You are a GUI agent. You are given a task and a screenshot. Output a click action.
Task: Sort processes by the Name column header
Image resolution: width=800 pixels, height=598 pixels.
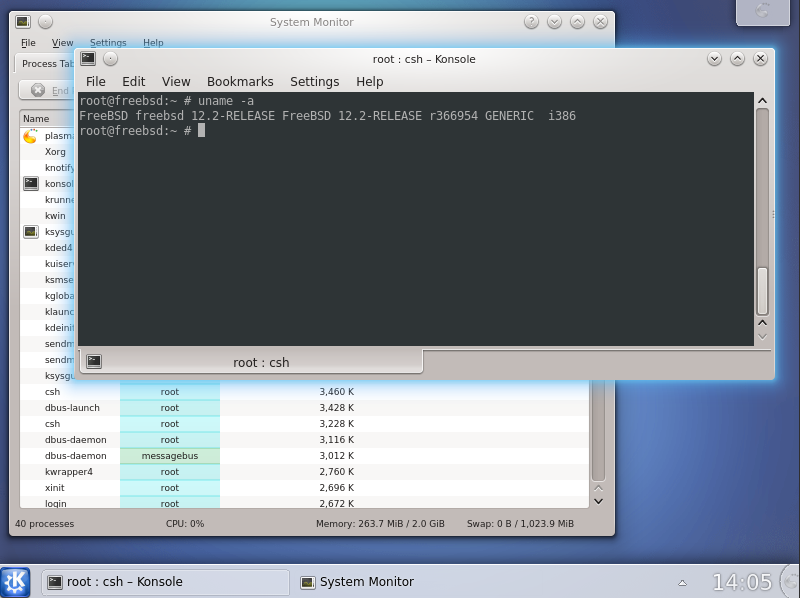pos(47,118)
